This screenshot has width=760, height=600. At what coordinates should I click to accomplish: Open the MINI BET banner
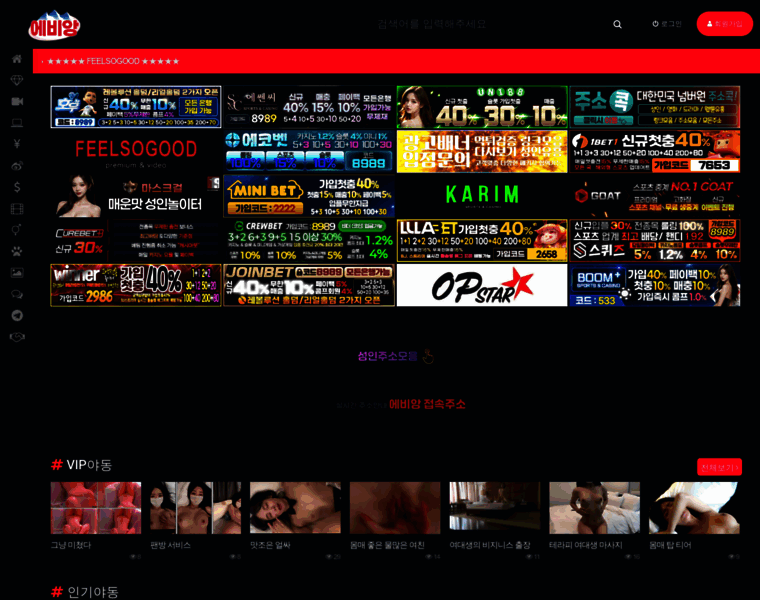pyautogui.click(x=309, y=196)
